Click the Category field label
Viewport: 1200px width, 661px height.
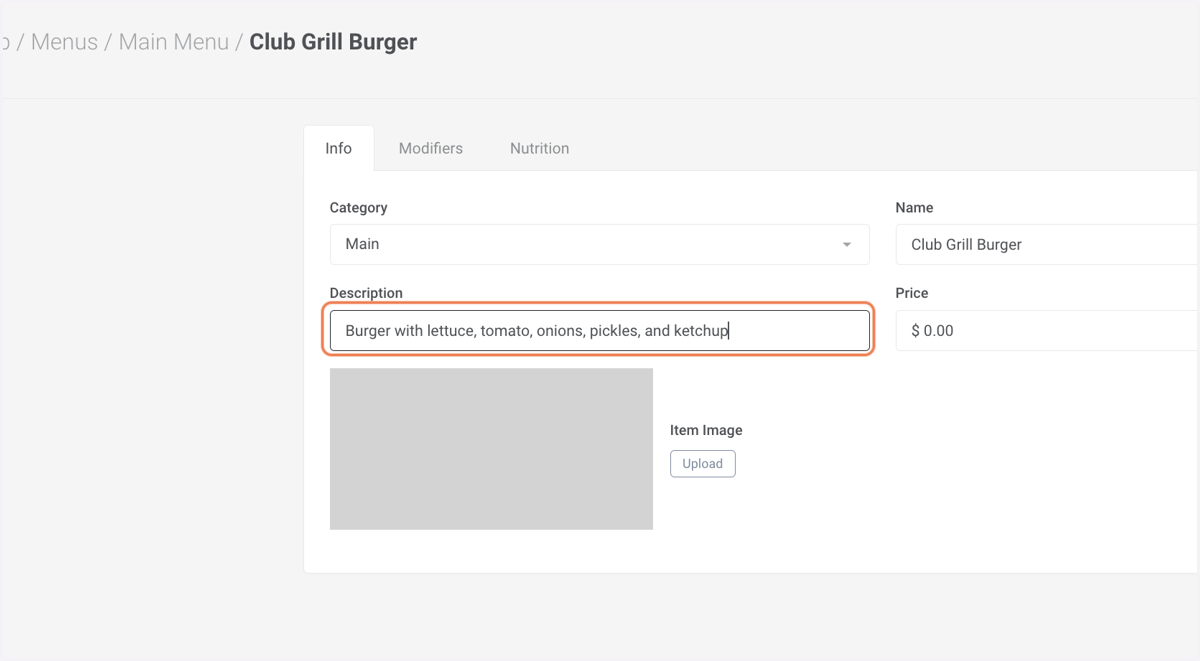pyautogui.click(x=358, y=208)
